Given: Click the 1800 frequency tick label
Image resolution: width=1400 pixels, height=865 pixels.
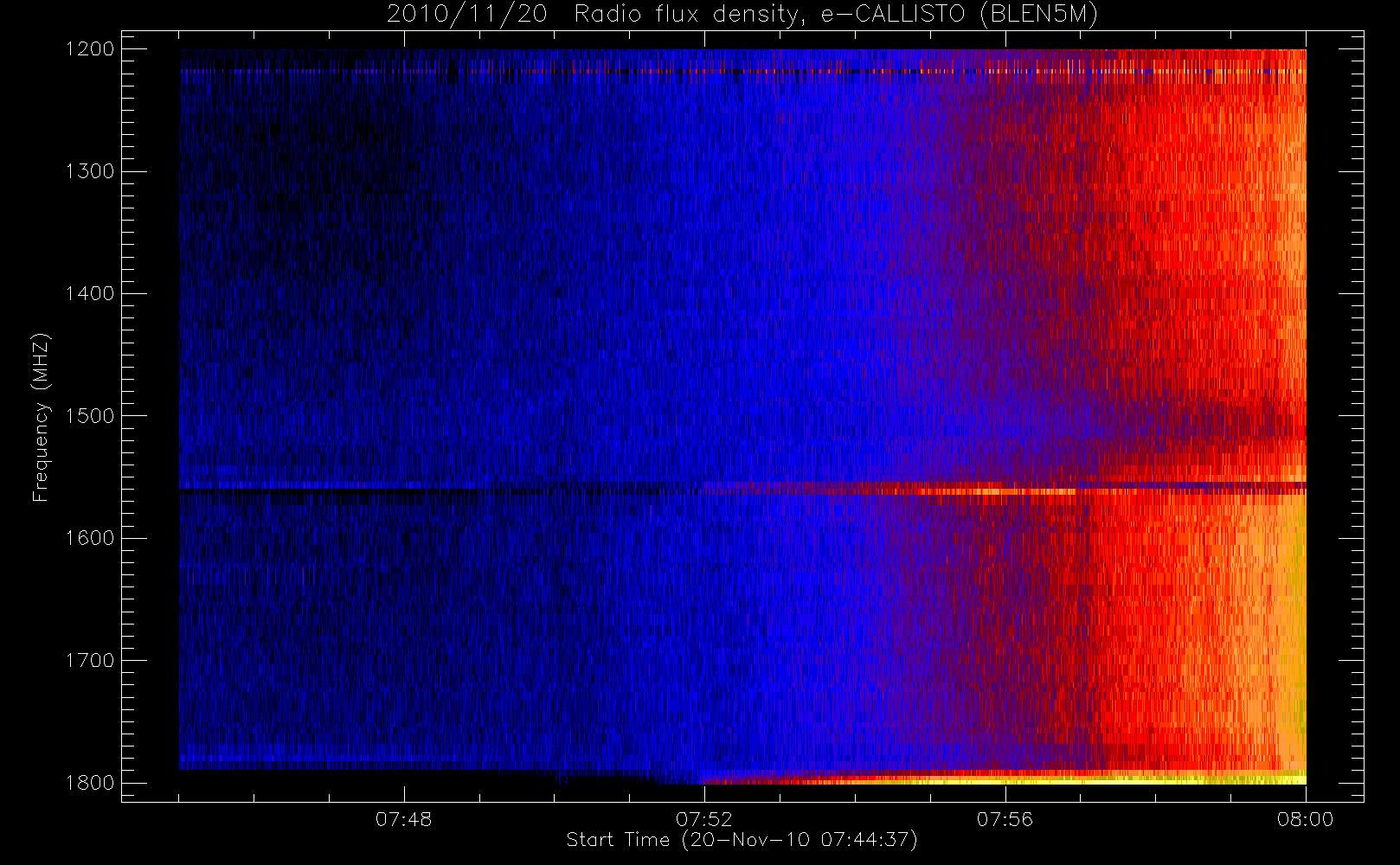Looking at the screenshot, I should click(x=90, y=783).
